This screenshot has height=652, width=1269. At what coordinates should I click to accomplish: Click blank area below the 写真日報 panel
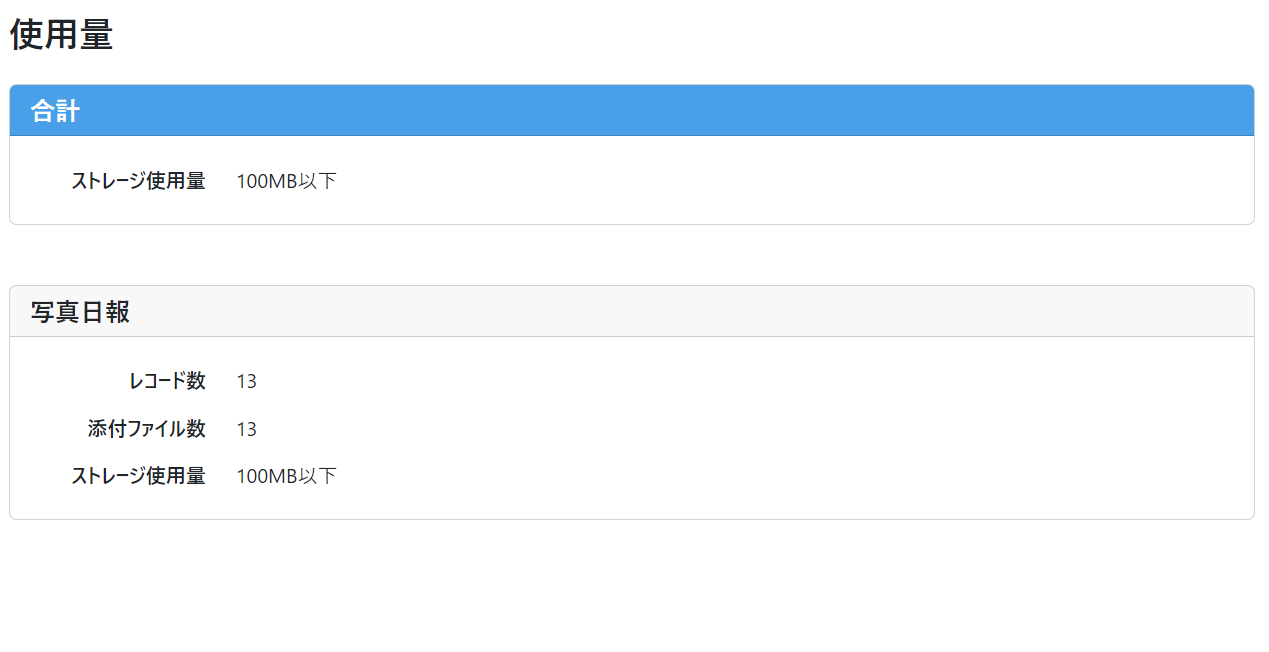coord(632,586)
